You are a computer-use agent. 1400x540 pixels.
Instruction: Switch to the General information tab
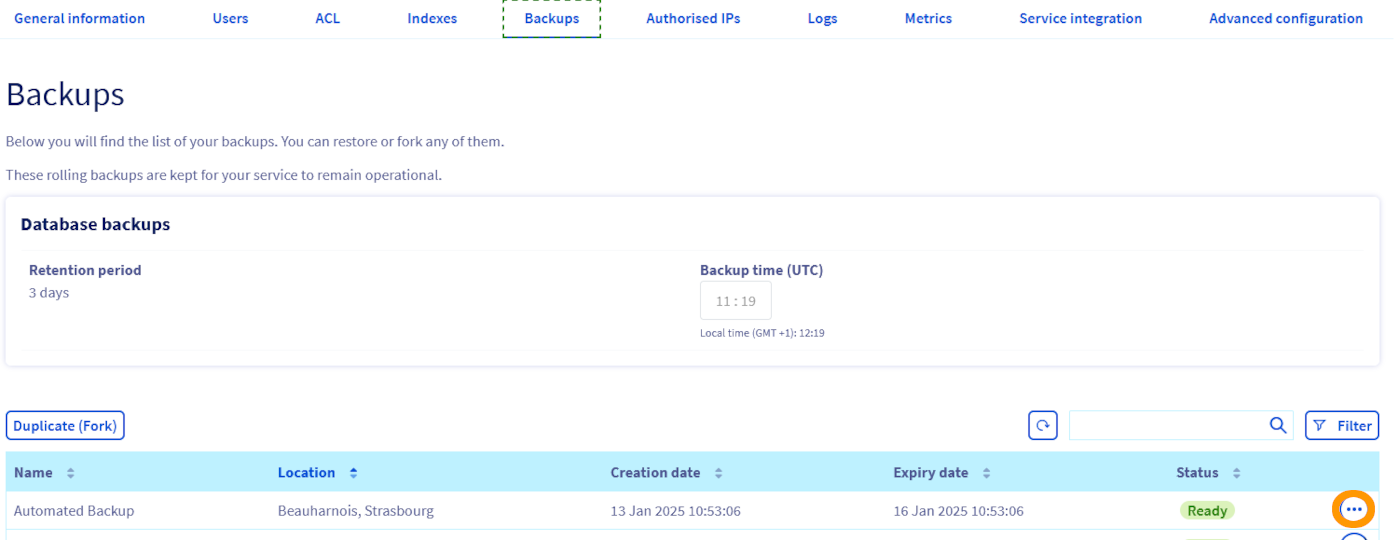click(x=79, y=18)
